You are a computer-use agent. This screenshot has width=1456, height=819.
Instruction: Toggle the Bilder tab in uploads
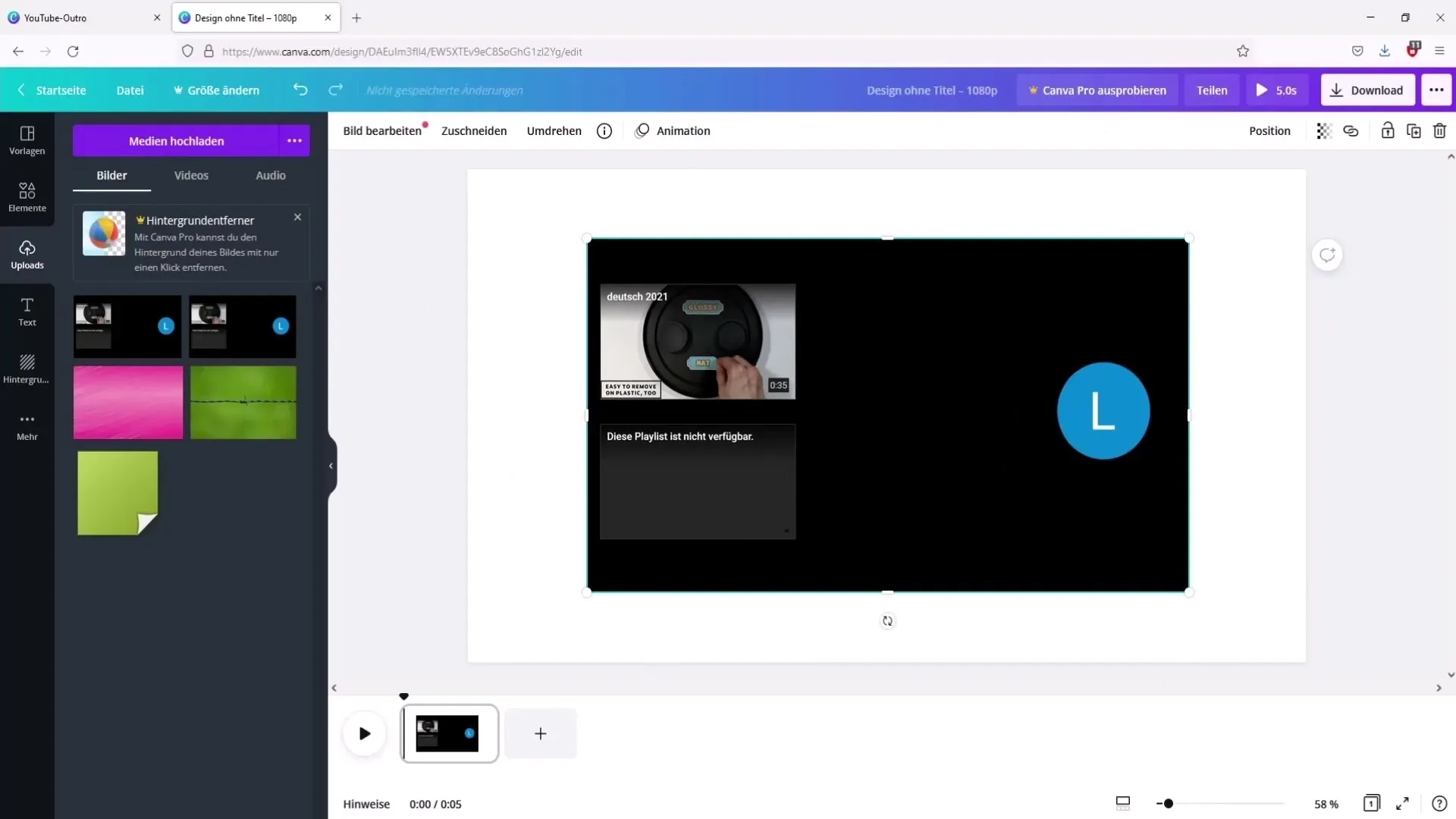tap(111, 175)
